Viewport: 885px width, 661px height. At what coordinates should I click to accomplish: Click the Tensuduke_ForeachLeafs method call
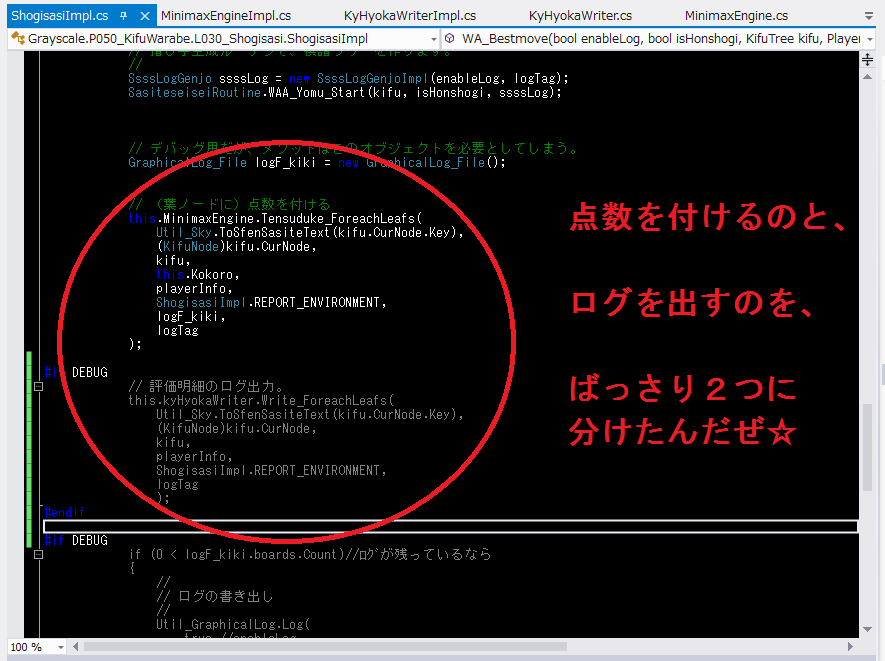coord(339,218)
